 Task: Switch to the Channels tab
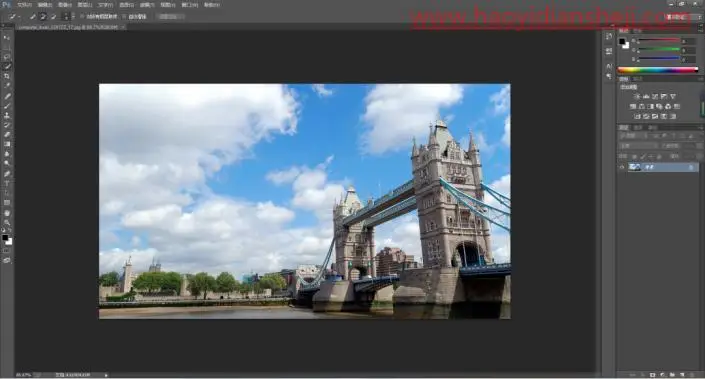(x=638, y=128)
